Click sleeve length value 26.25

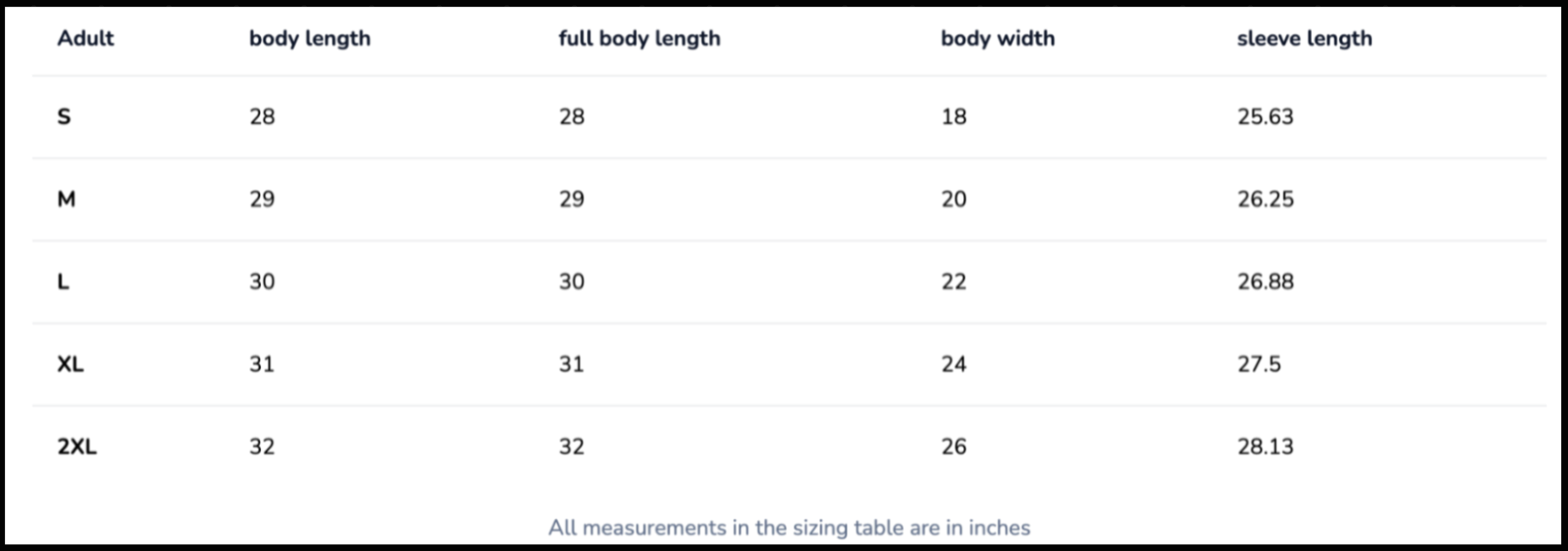1265,199
